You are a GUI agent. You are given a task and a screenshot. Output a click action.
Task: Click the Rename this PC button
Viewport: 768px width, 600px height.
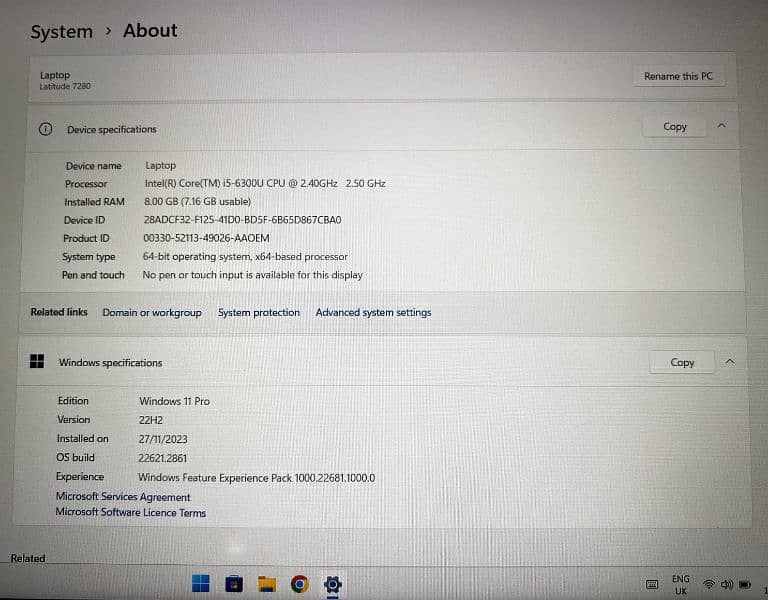[678, 76]
